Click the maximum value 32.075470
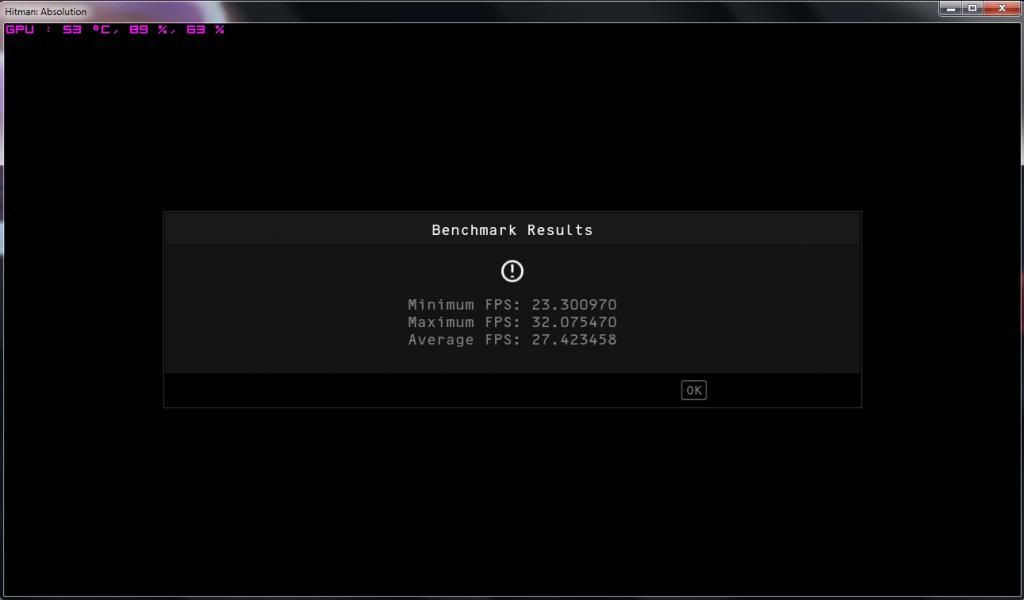 574,323
